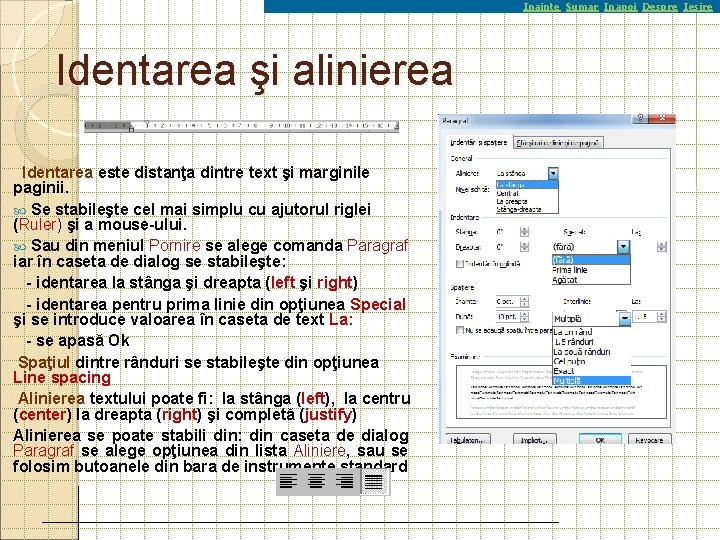Click the Implicit... button
This screenshot has width=720, height=540.
(534, 439)
